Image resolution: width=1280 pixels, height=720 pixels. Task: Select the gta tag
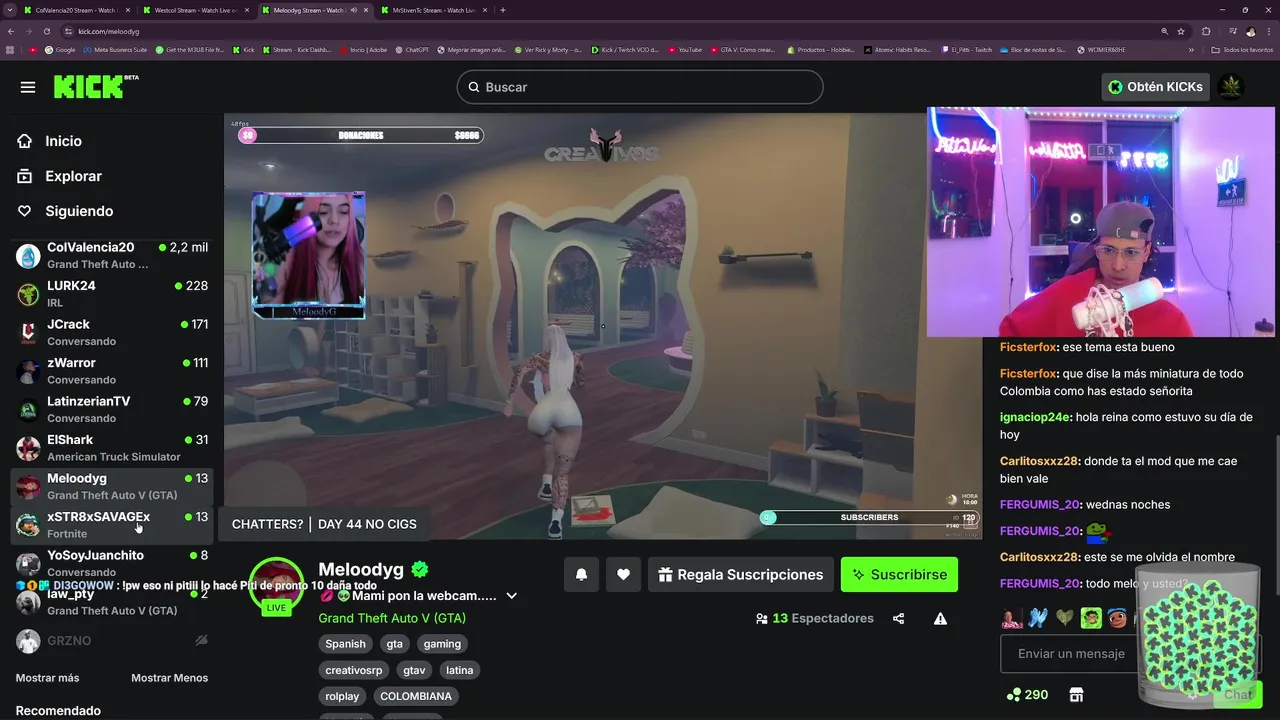[x=394, y=644]
